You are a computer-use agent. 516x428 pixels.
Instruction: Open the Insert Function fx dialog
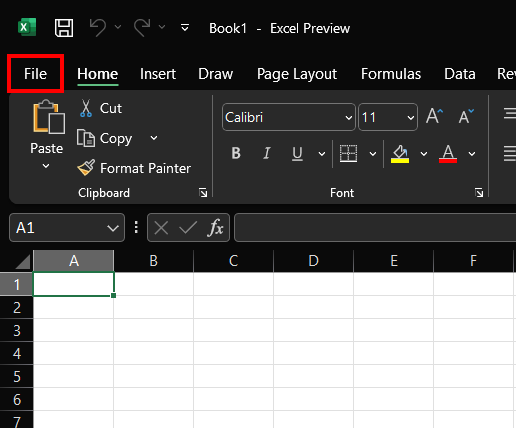click(215, 228)
